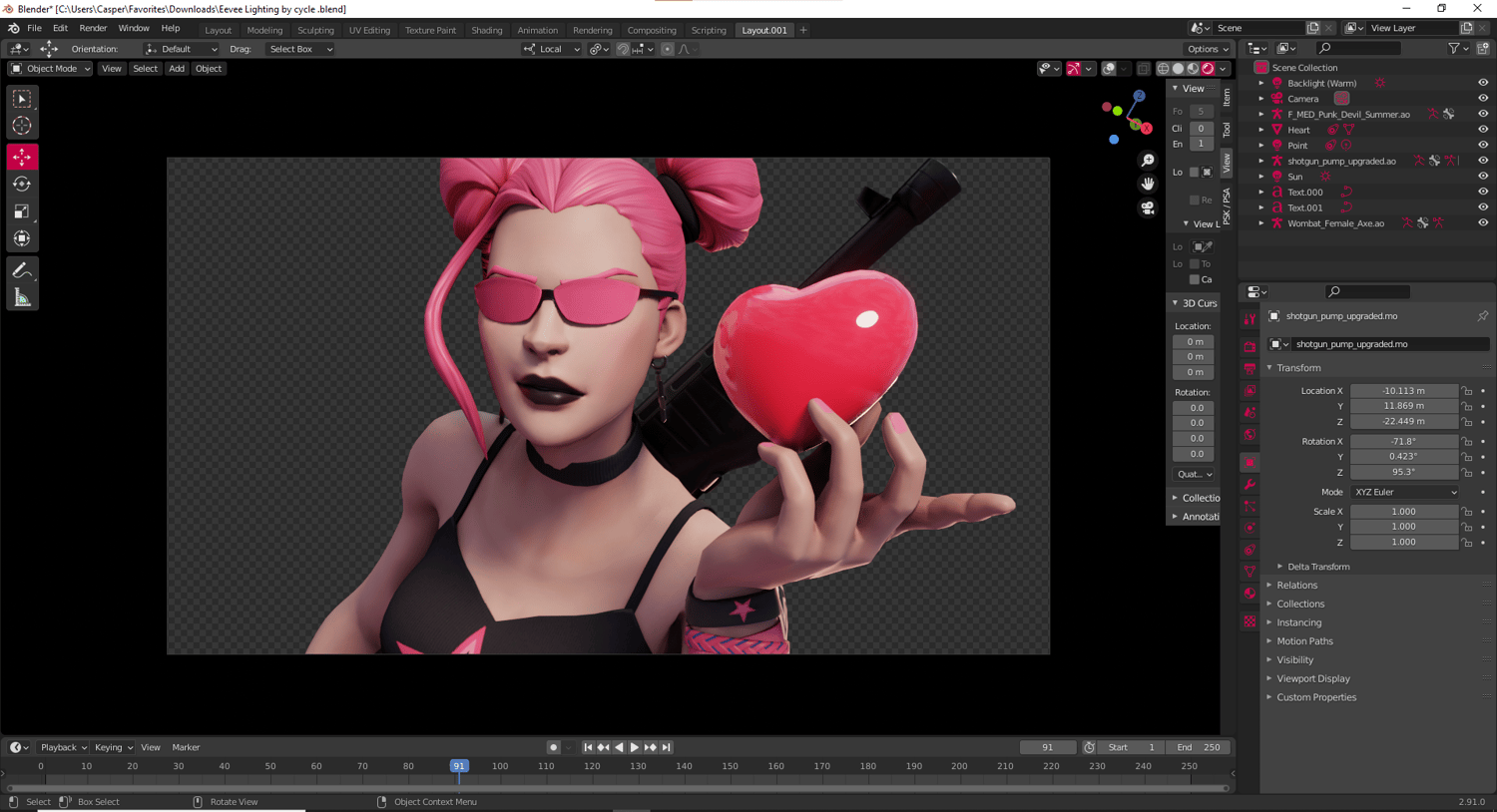Open the Options dropdown in header
This screenshot has width=1497, height=812.
coord(1208,49)
